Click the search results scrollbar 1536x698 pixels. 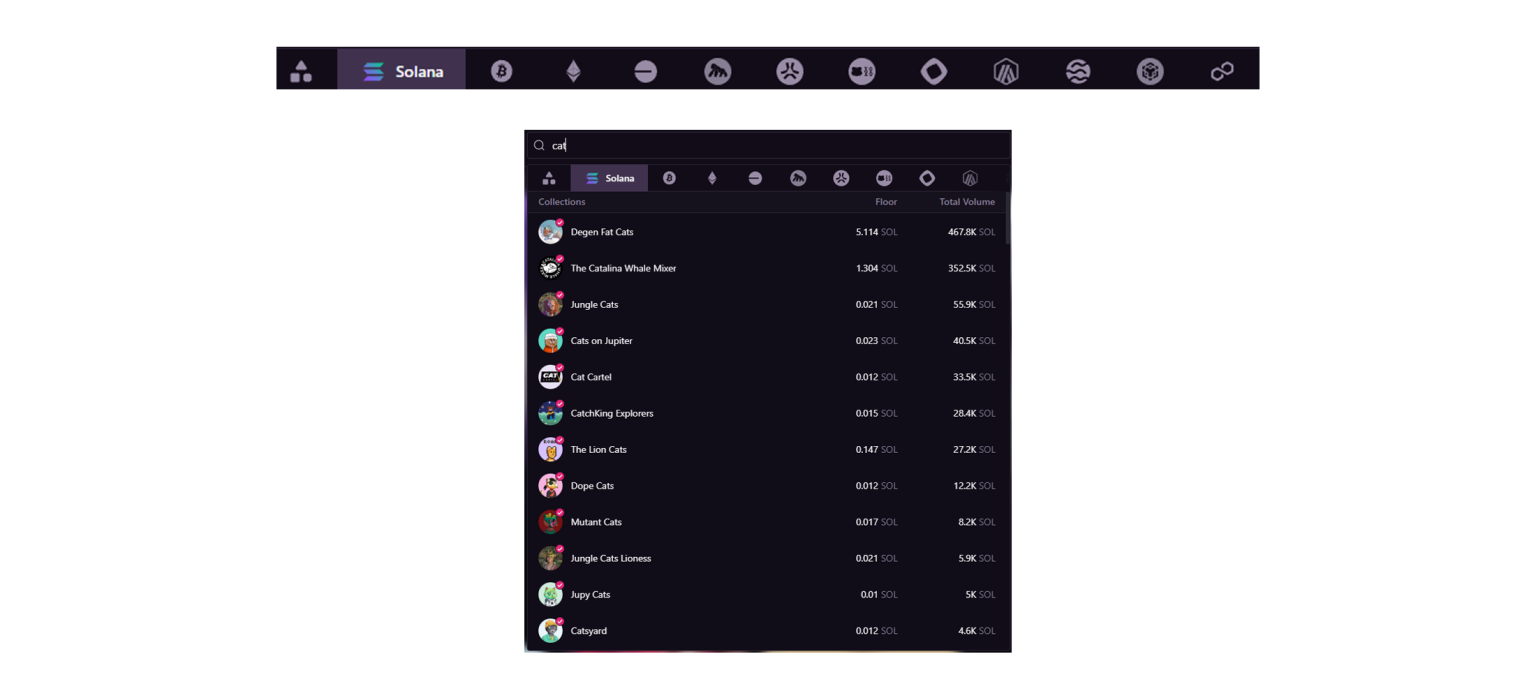[1008, 218]
